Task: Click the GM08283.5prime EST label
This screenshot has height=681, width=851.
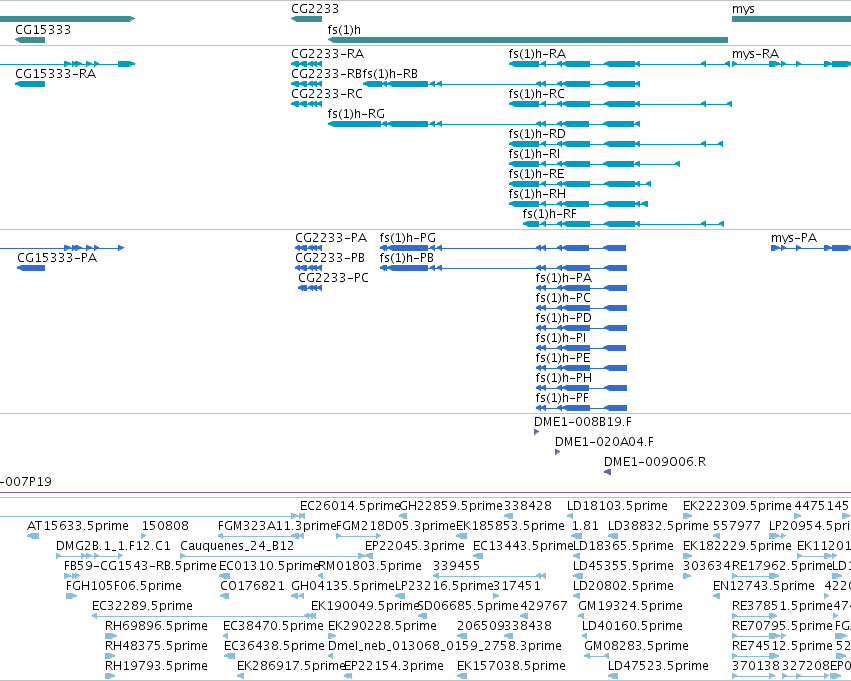Action: pyautogui.click(x=636, y=646)
